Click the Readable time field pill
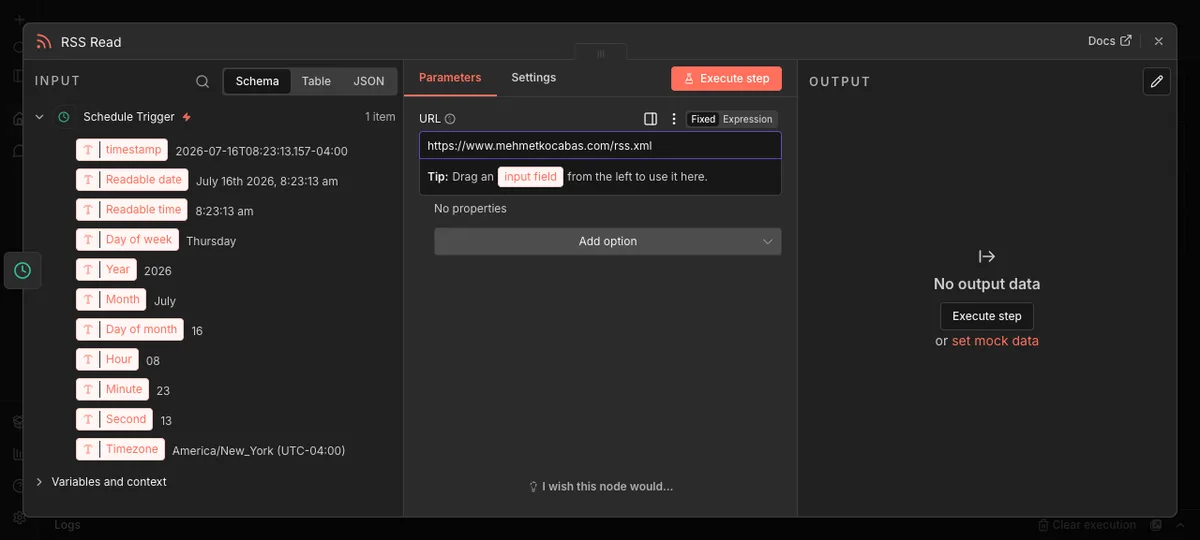This screenshot has width=1200, height=540. (x=132, y=210)
